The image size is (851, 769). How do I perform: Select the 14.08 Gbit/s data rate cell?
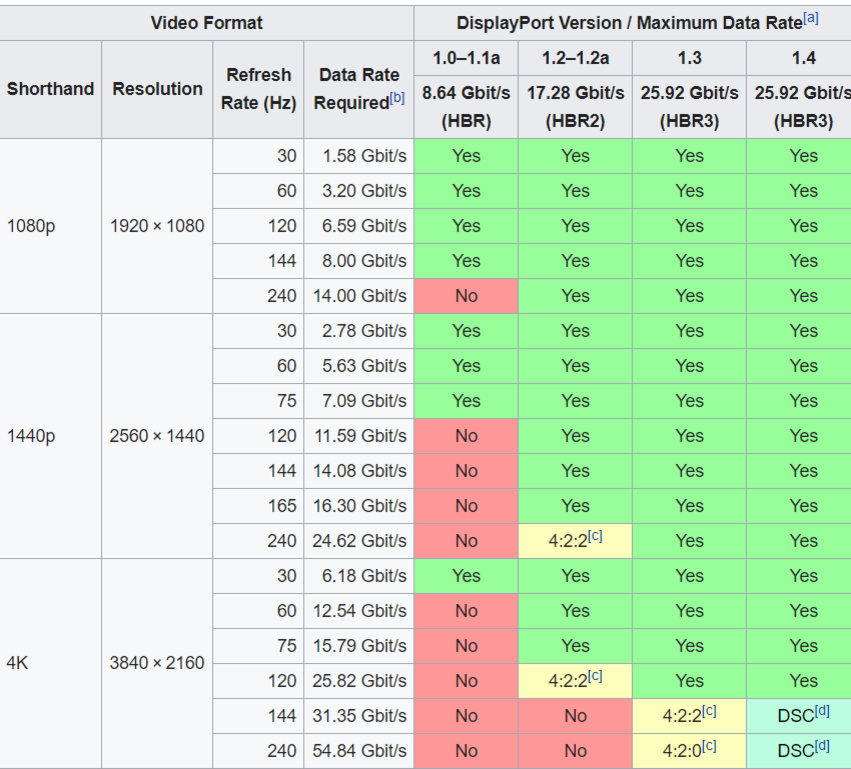[x=359, y=471]
